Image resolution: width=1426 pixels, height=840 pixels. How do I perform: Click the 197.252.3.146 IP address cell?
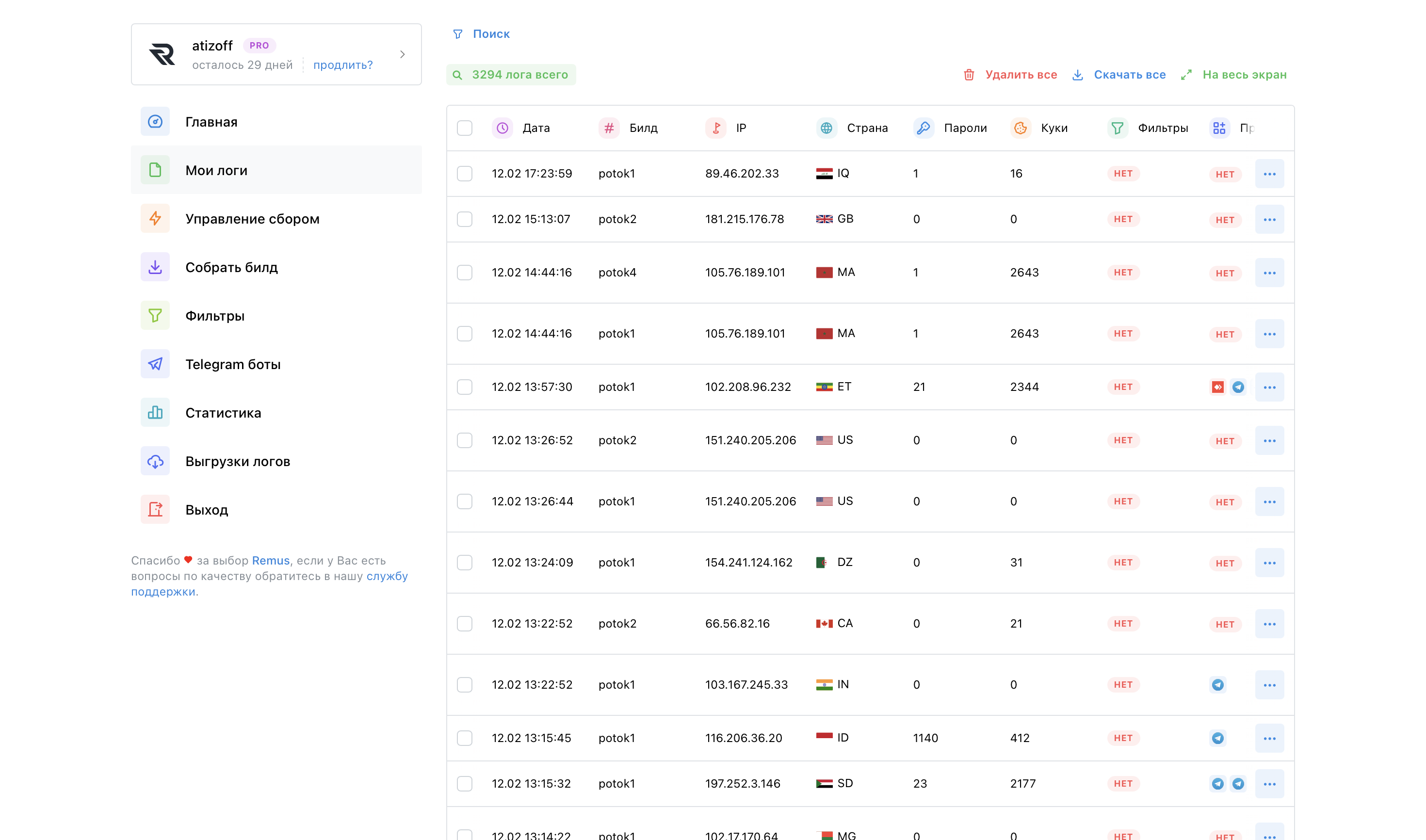tap(743, 783)
